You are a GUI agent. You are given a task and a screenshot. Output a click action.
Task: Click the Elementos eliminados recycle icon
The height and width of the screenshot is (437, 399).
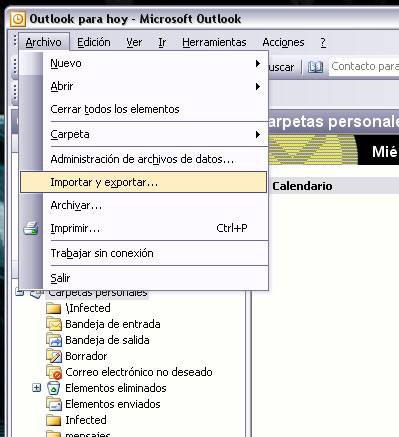pos(53,388)
